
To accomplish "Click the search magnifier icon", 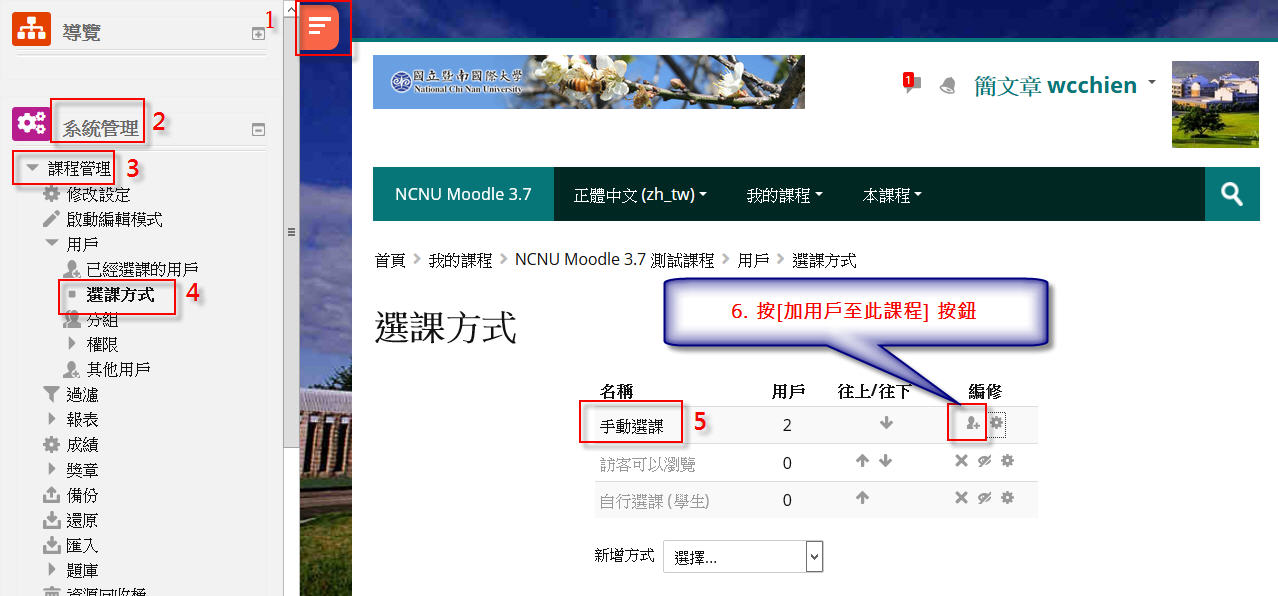I will tap(1231, 194).
